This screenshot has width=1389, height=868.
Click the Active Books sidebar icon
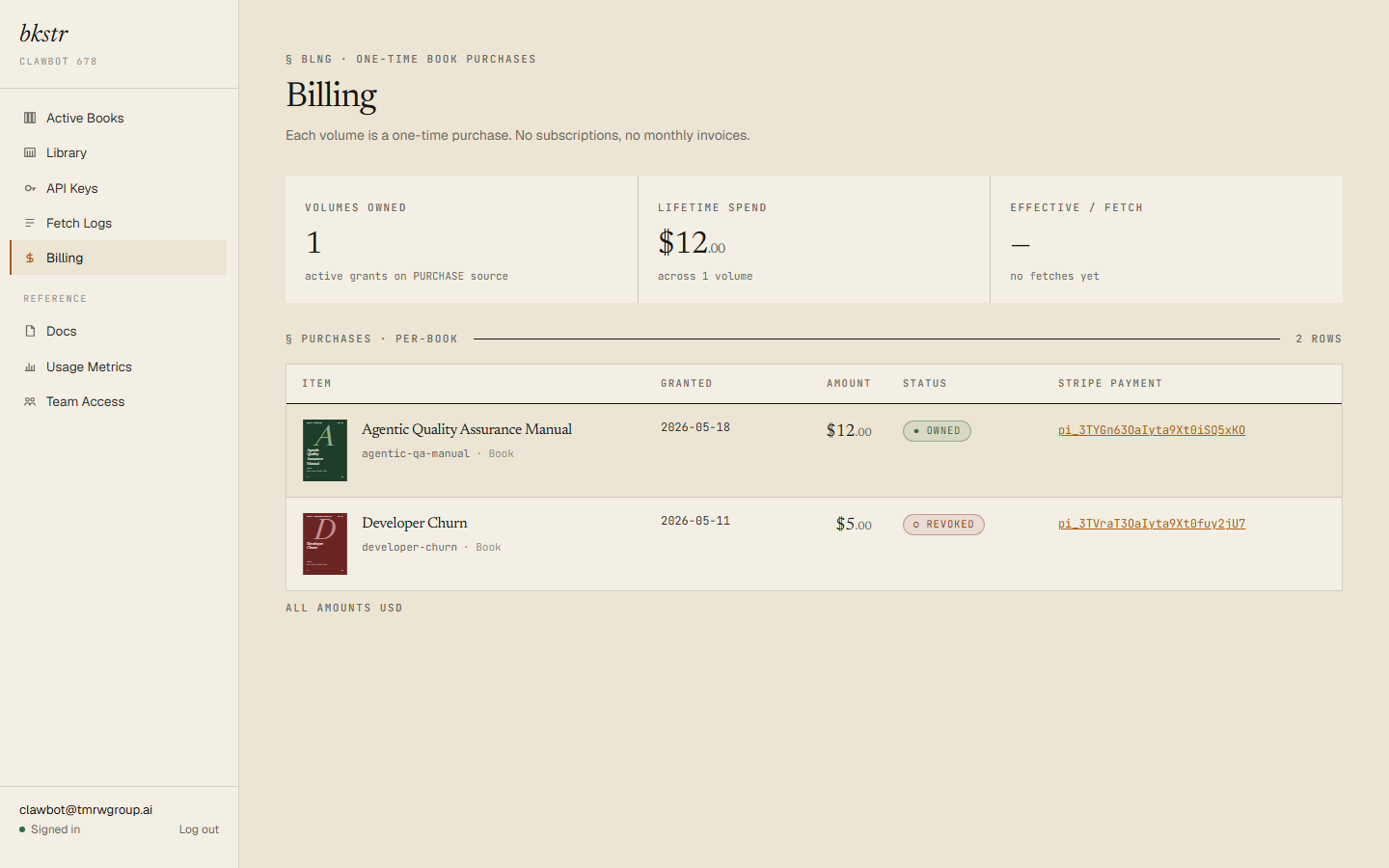tap(30, 118)
